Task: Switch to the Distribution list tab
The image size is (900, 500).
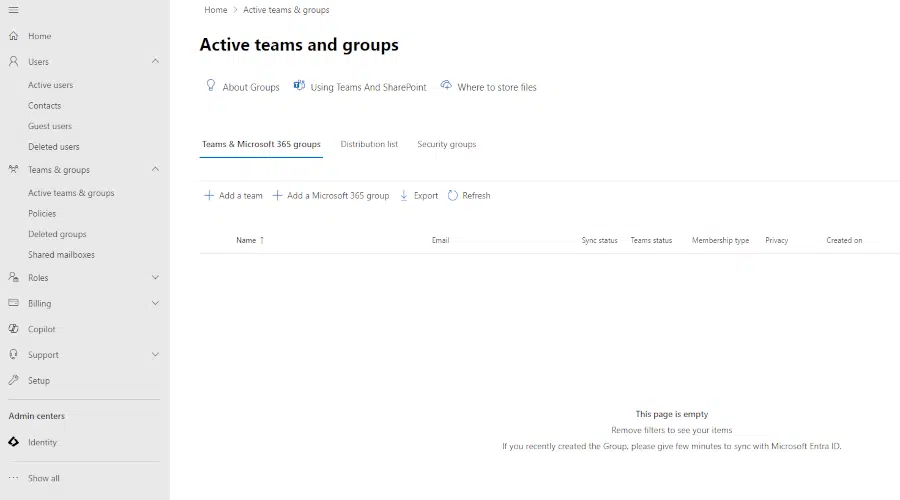Action: click(x=369, y=144)
